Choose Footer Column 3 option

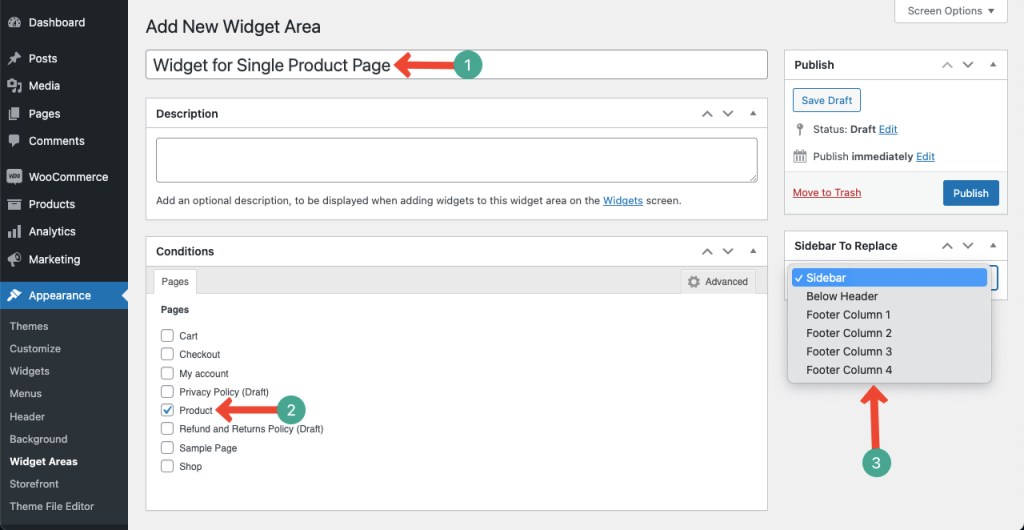tap(889, 351)
